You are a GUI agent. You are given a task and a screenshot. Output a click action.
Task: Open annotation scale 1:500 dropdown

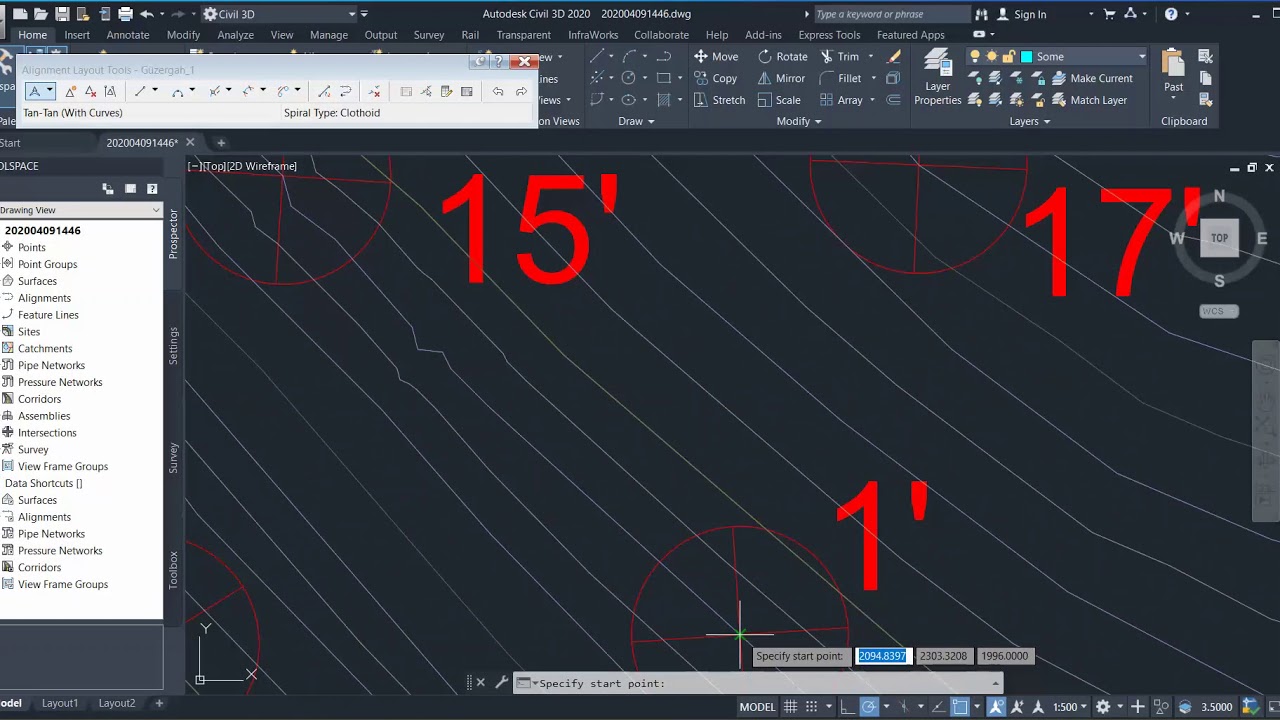click(x=1070, y=707)
